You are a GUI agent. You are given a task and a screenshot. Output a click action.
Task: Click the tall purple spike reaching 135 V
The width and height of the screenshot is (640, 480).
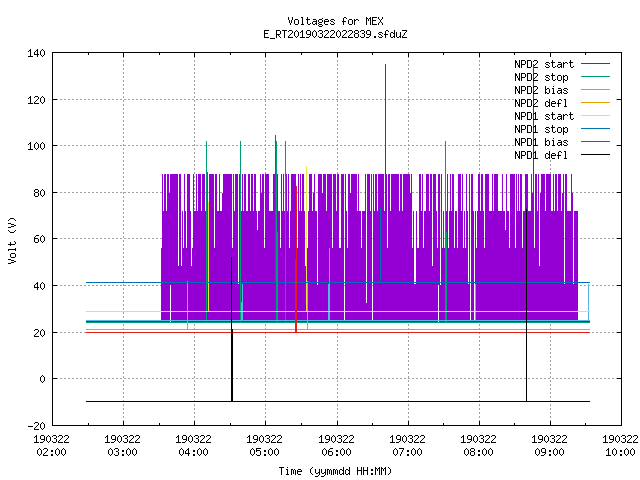(x=385, y=118)
